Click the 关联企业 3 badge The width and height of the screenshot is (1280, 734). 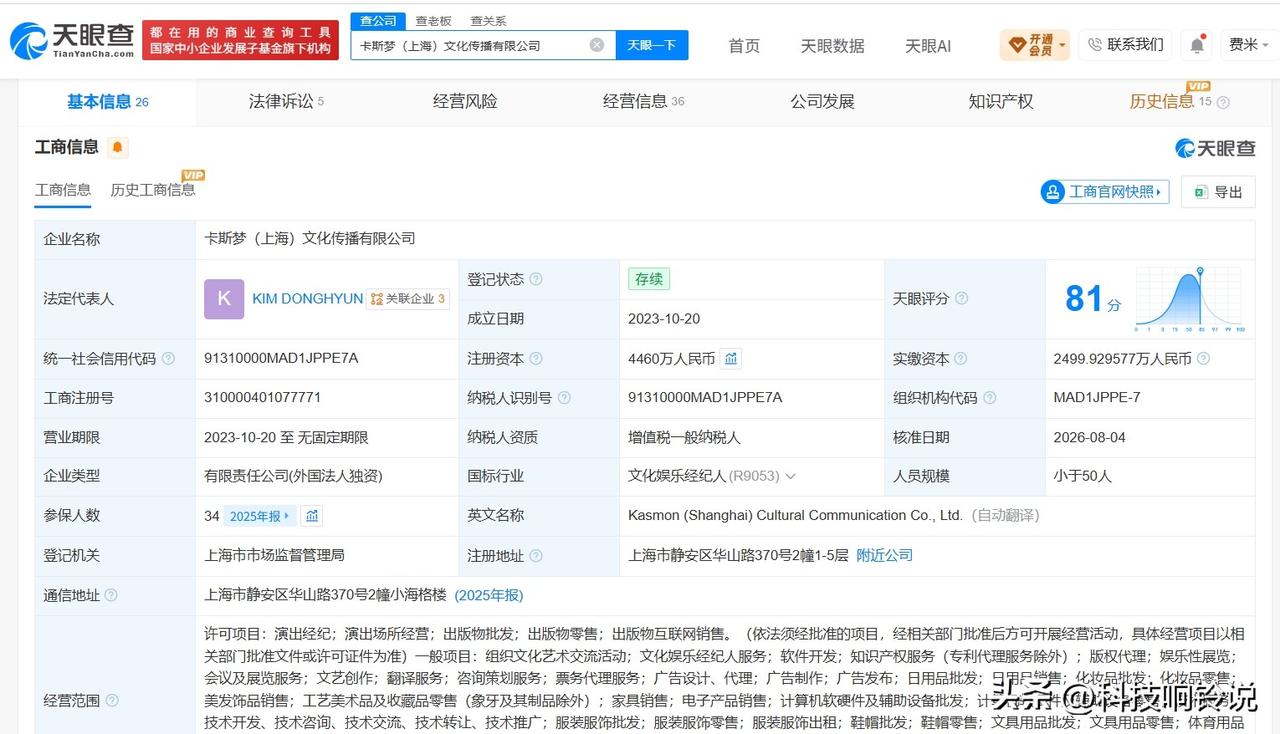click(407, 299)
